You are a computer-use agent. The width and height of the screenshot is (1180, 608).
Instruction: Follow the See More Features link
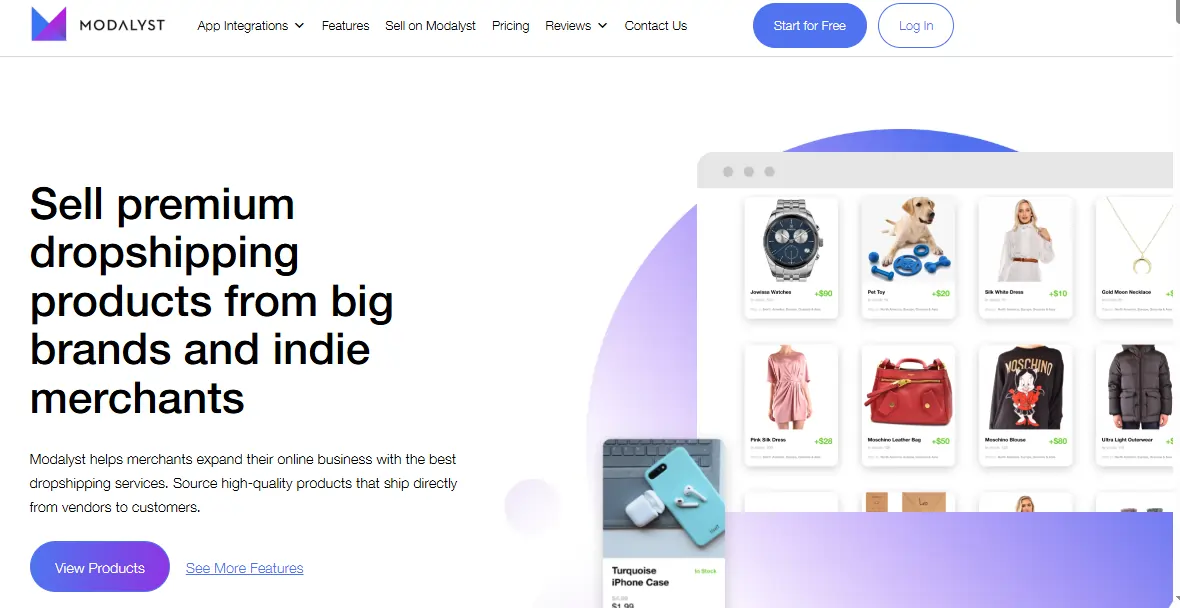(x=245, y=568)
